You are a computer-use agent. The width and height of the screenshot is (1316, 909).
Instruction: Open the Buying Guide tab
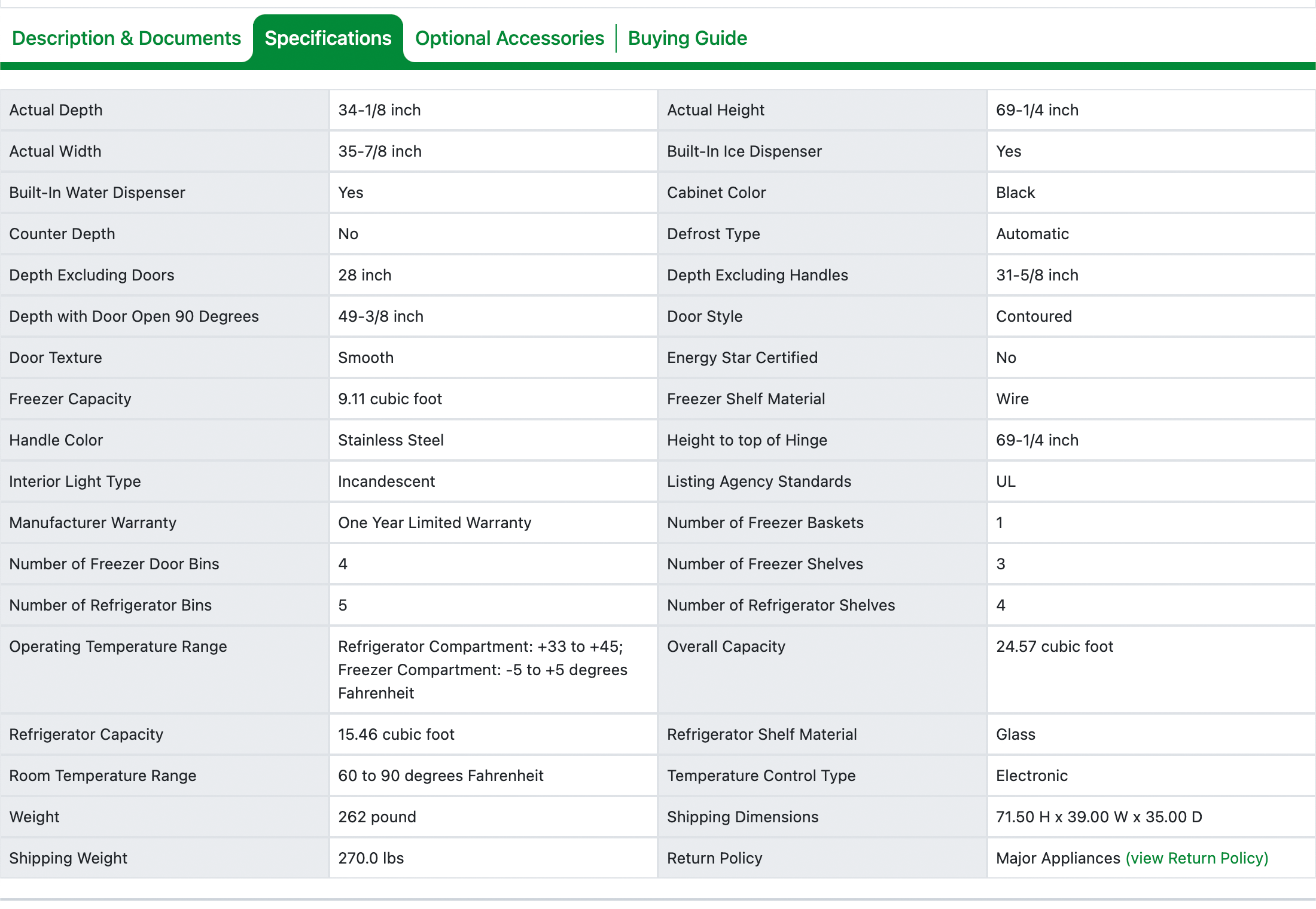point(687,38)
